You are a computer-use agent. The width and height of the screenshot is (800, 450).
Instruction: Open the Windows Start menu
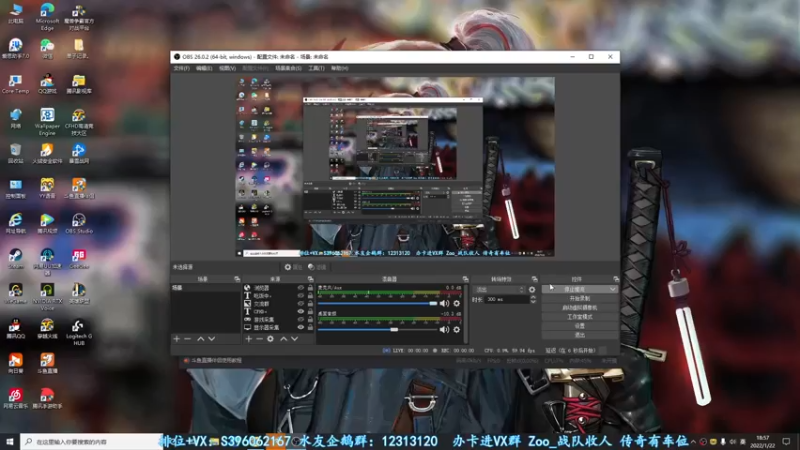[10, 441]
